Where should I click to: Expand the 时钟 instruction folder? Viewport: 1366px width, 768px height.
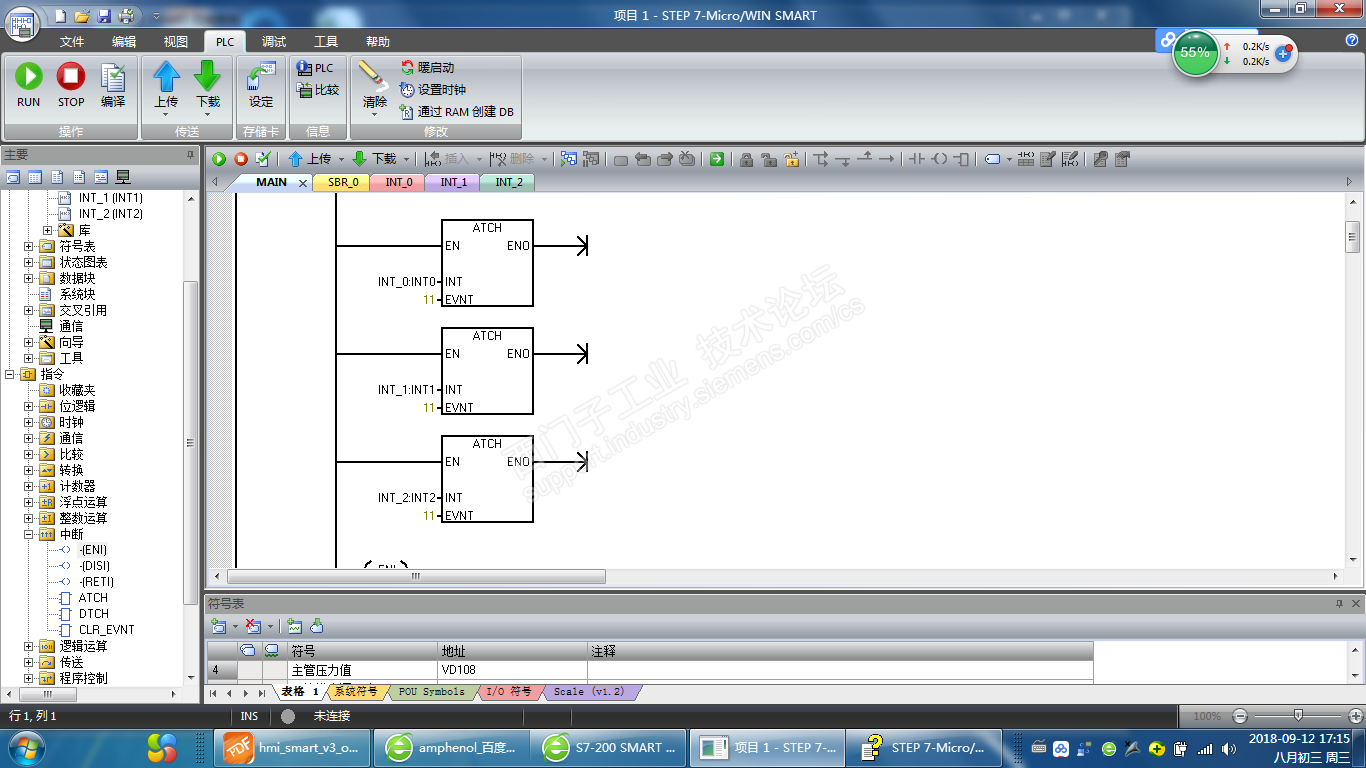(x=29, y=422)
